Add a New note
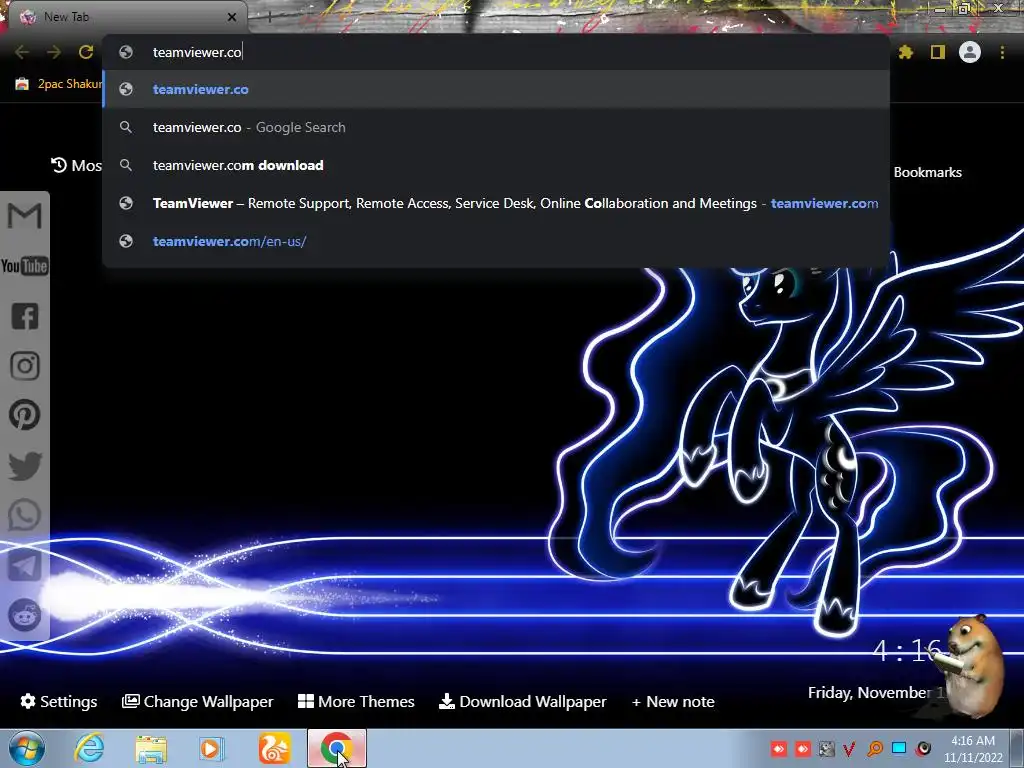Viewport: 1024px width, 768px height. [x=673, y=701]
